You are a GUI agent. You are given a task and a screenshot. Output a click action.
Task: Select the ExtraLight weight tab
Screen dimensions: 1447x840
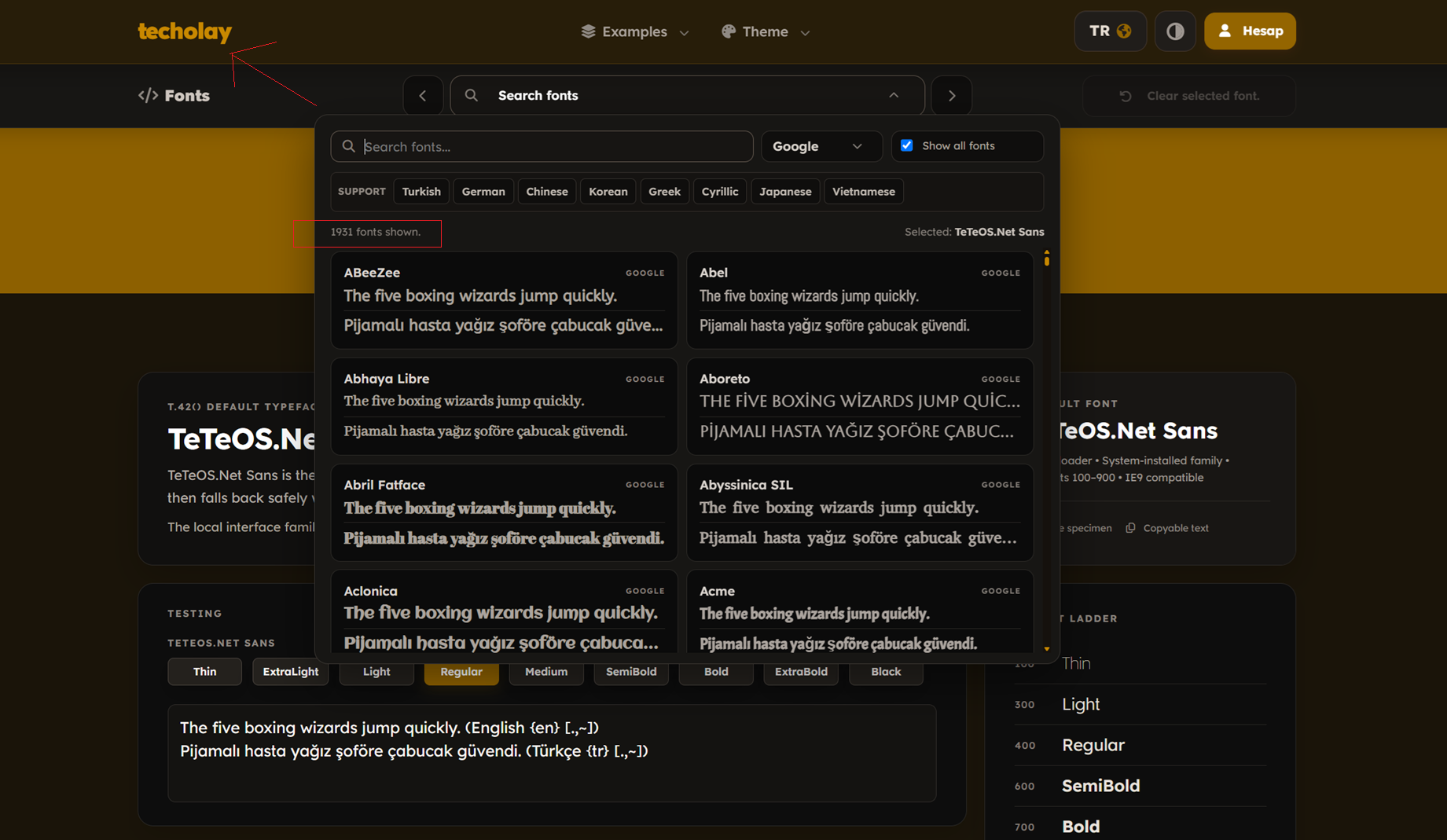(290, 672)
